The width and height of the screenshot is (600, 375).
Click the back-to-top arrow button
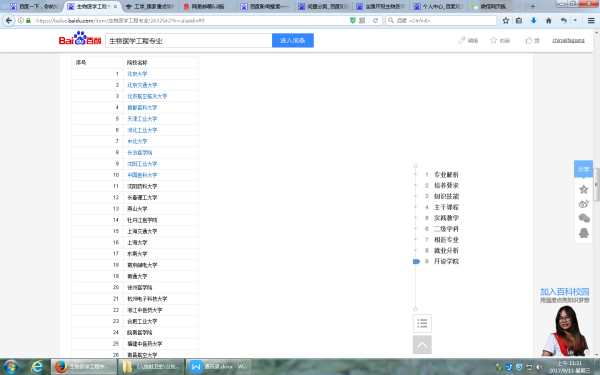[x=422, y=345]
